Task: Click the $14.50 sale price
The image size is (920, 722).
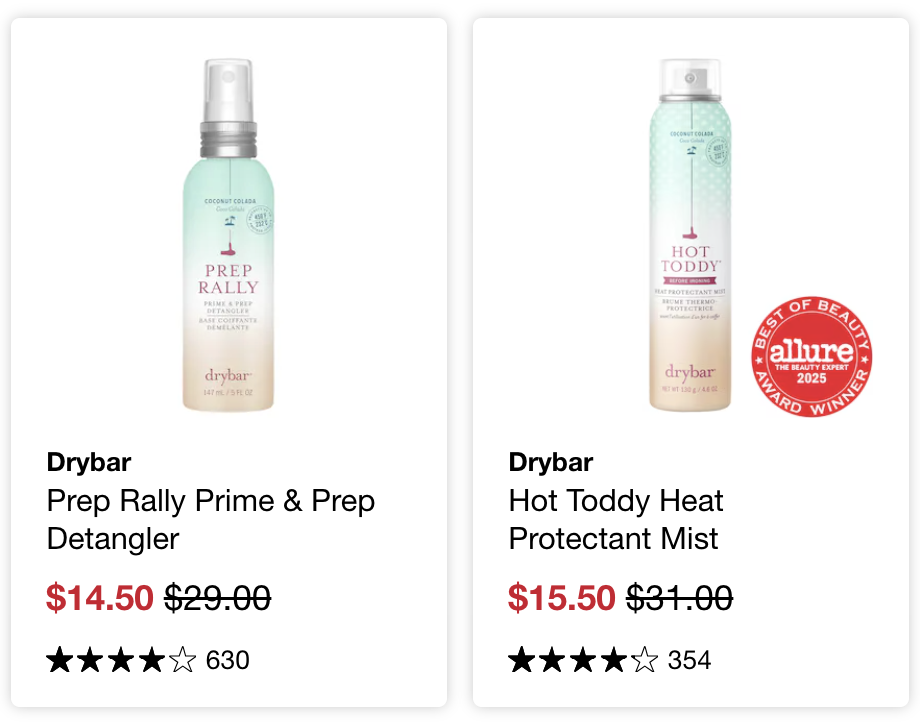Action: pyautogui.click(x=100, y=598)
